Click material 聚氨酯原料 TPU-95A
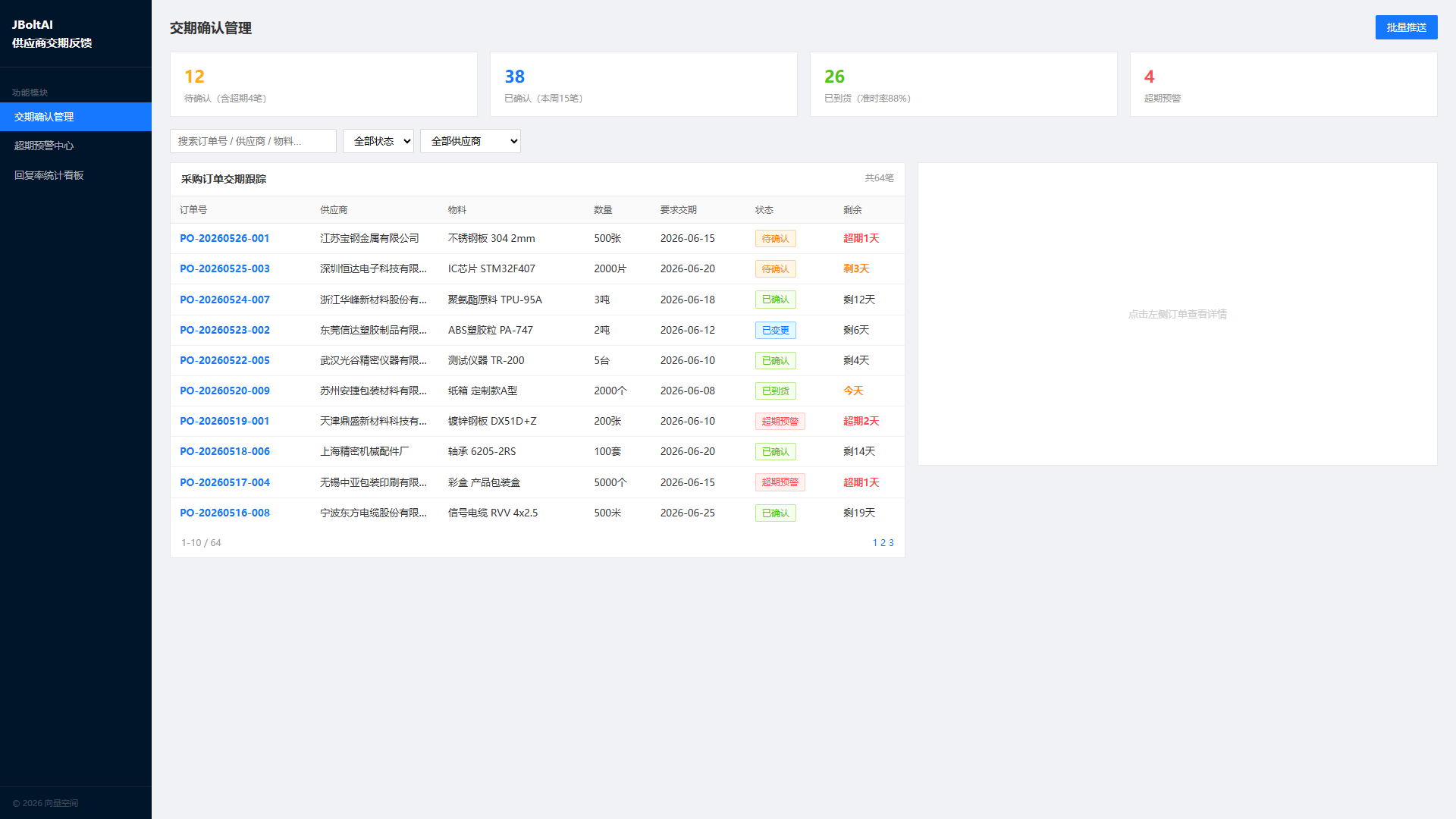The width and height of the screenshot is (1456, 819). pyautogui.click(x=495, y=300)
